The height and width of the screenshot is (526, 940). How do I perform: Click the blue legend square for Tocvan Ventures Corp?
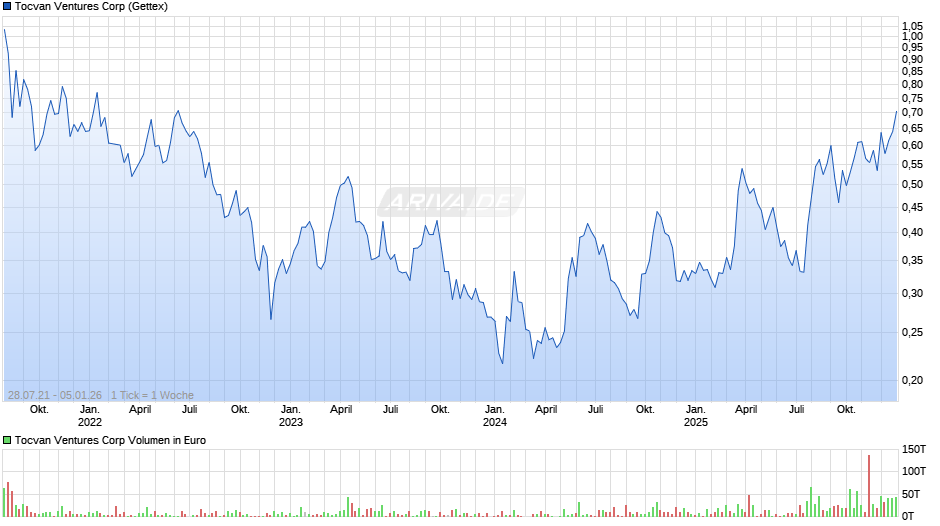7,7
